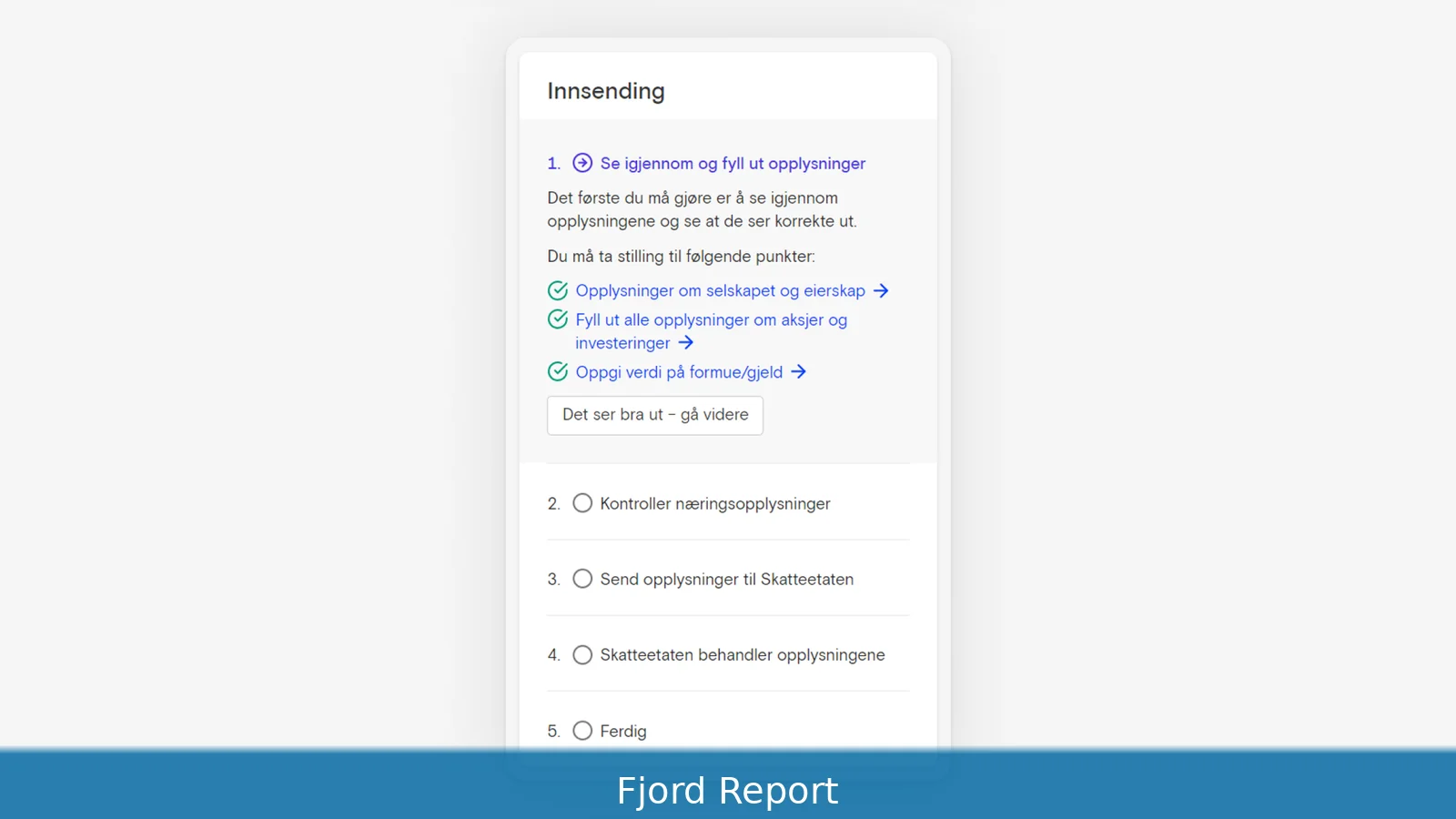Expand step 4 Skatteetaten behandler opplysningene

point(743,654)
